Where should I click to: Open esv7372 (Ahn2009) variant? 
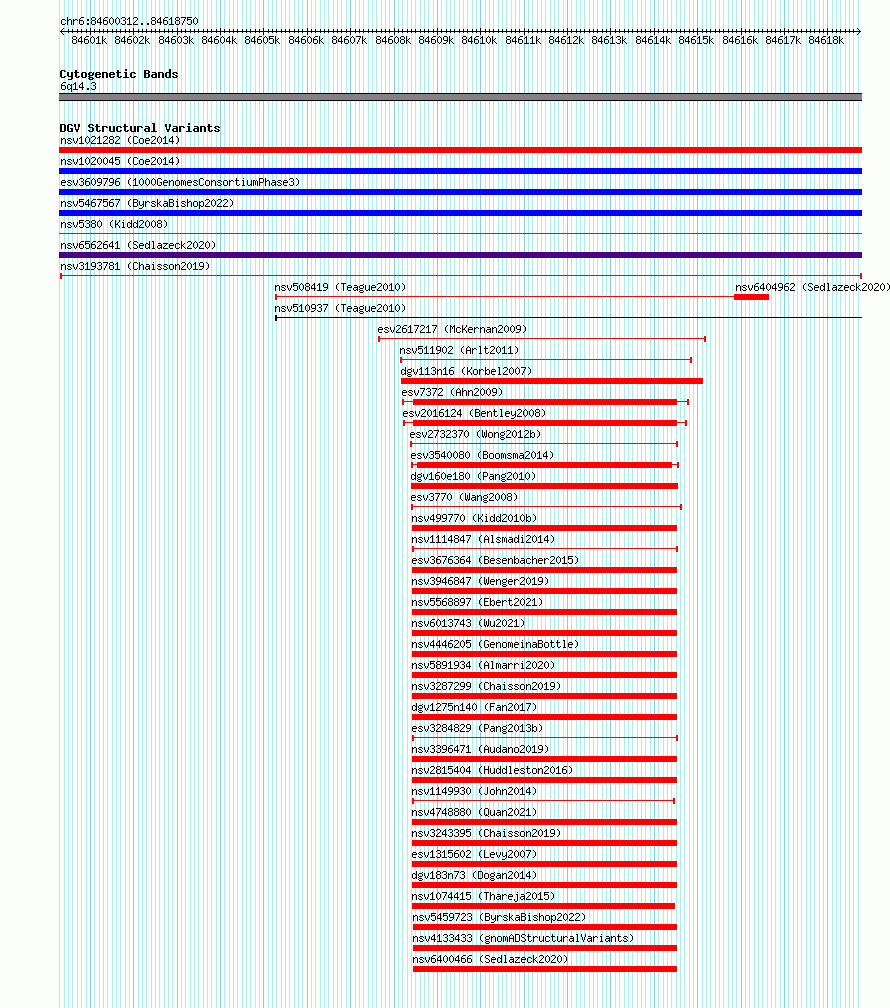(452, 392)
